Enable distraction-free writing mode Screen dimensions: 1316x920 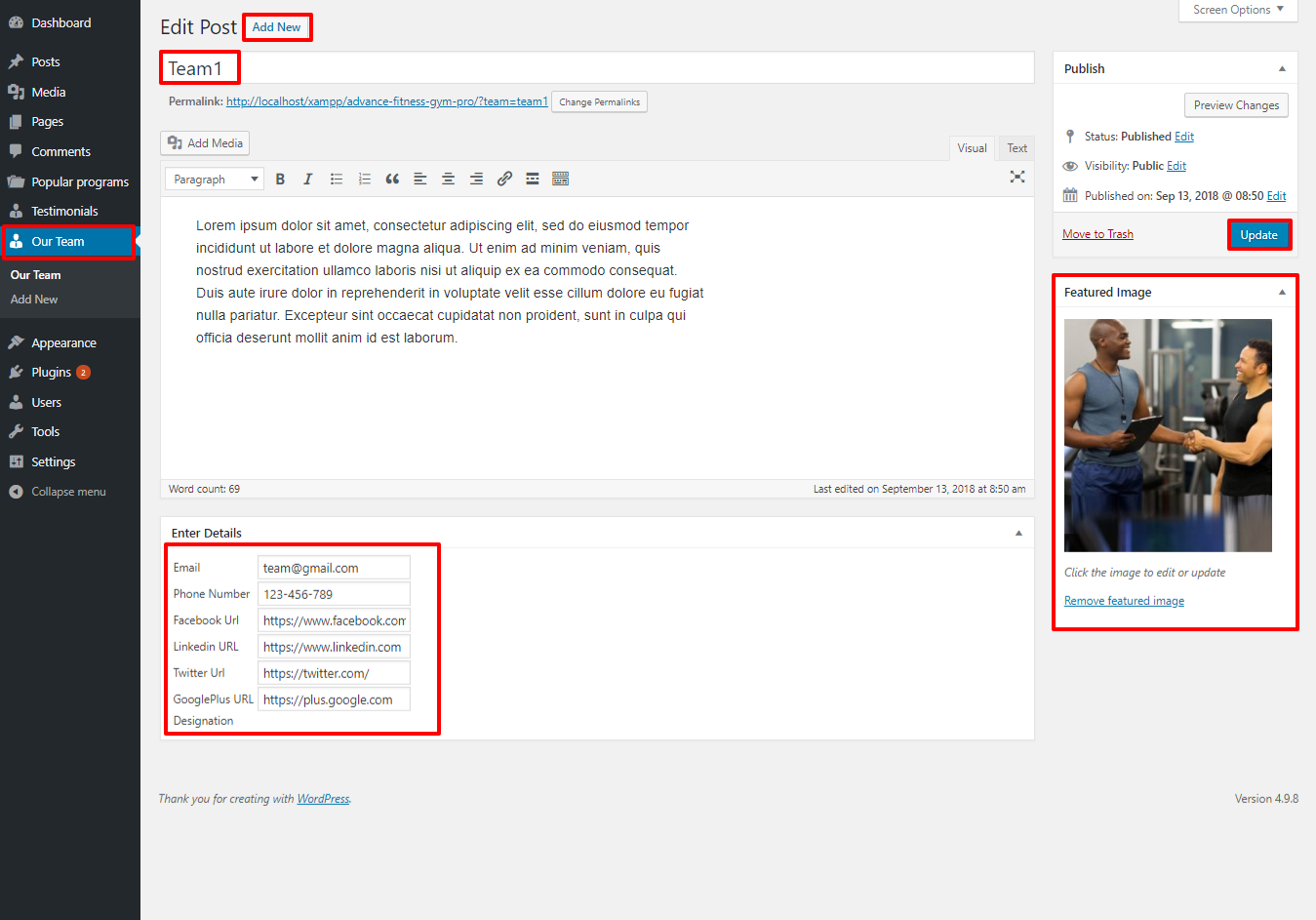(1017, 177)
